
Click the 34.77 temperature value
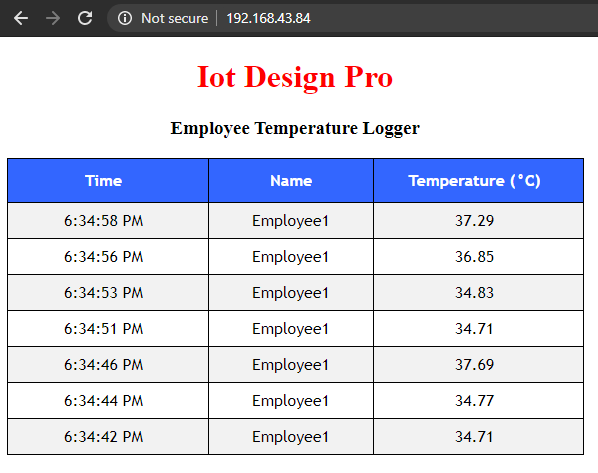click(474, 401)
